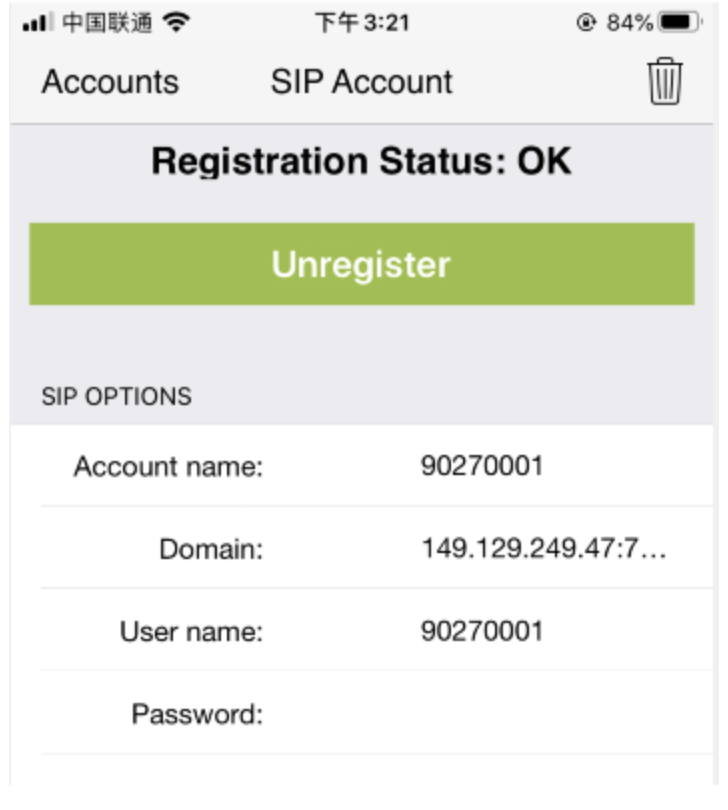
Task: Tap the Registration Status: OK text
Action: point(362,161)
